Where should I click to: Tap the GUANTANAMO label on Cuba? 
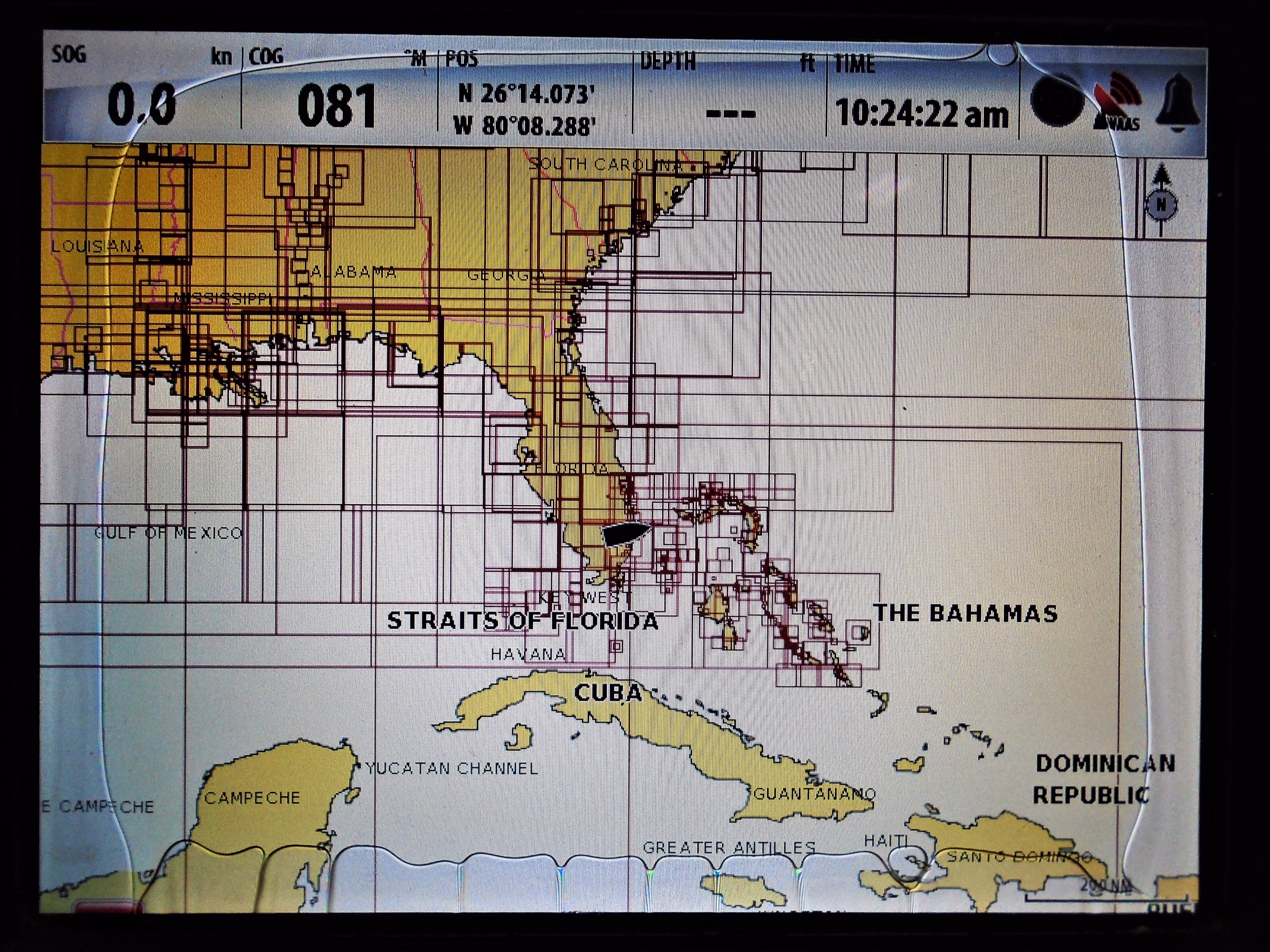tap(814, 795)
